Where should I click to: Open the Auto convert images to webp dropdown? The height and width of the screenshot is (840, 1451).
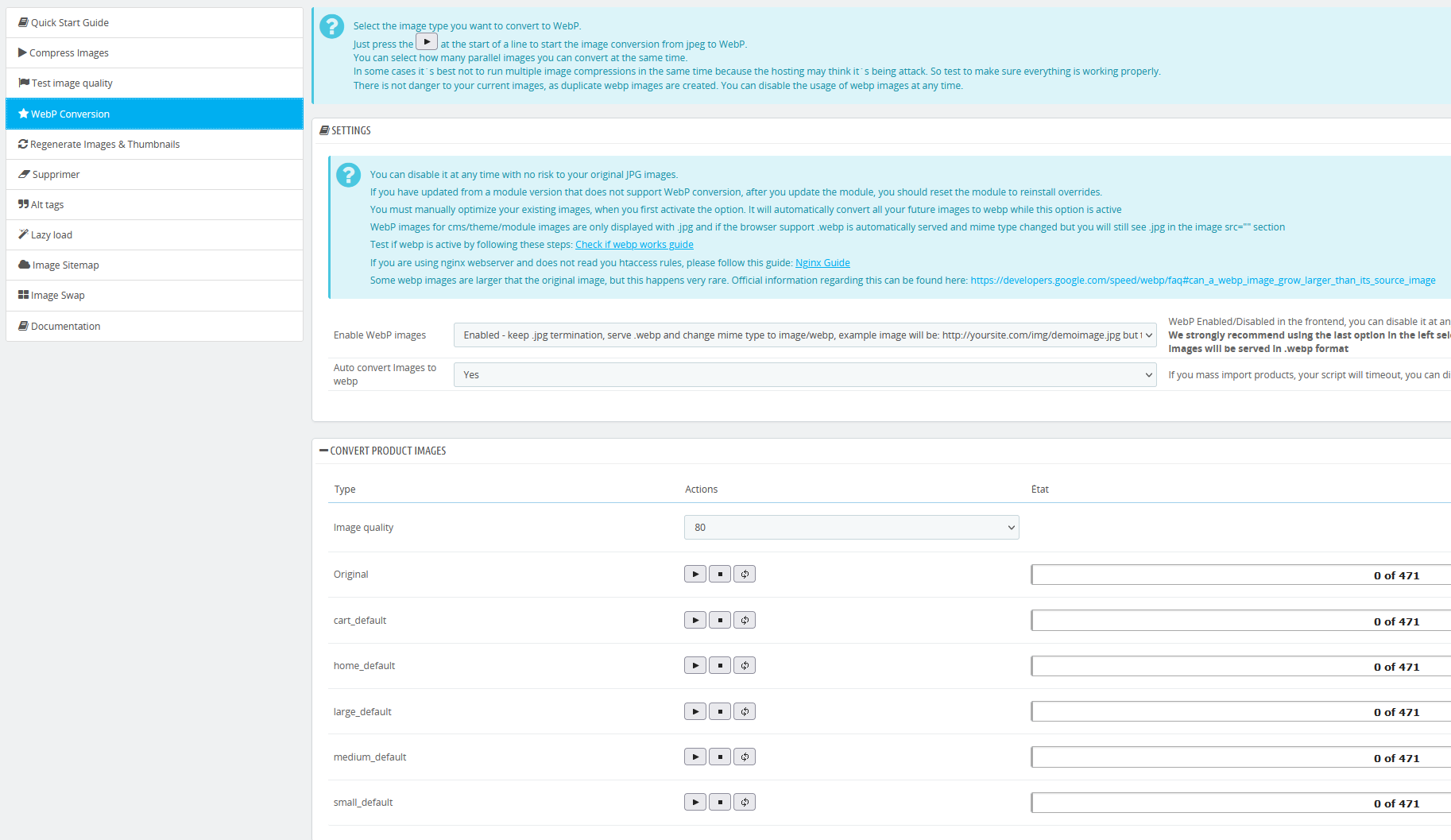coord(805,375)
